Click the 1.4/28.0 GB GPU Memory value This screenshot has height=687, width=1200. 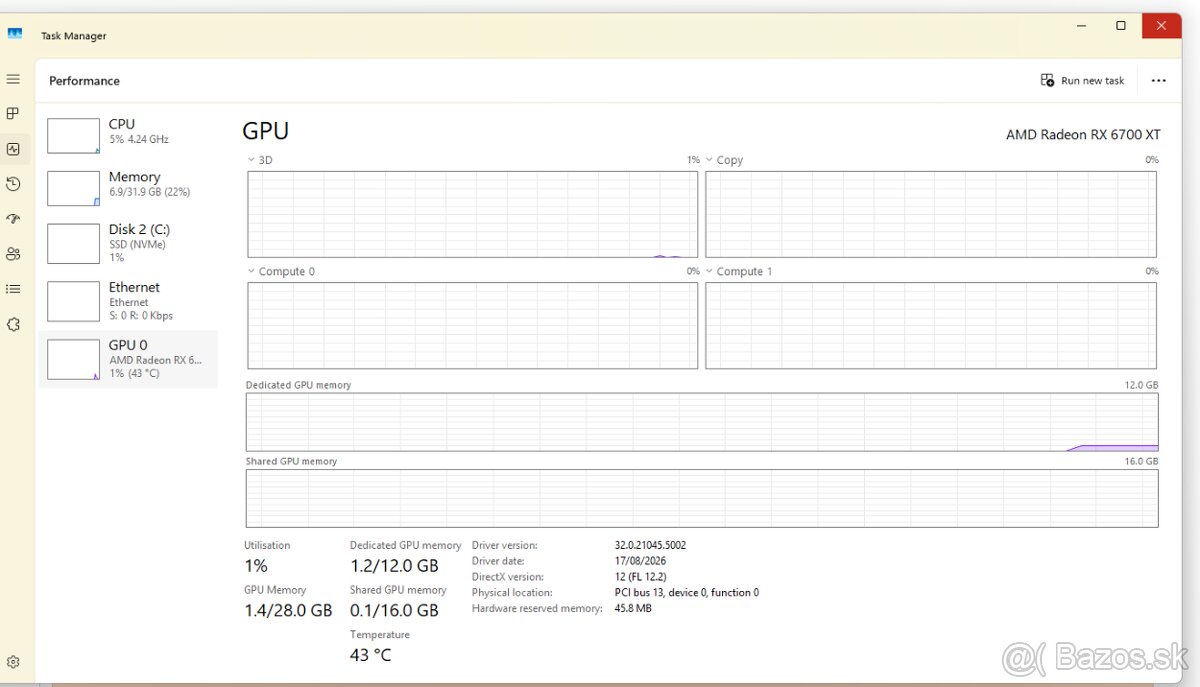click(x=288, y=610)
